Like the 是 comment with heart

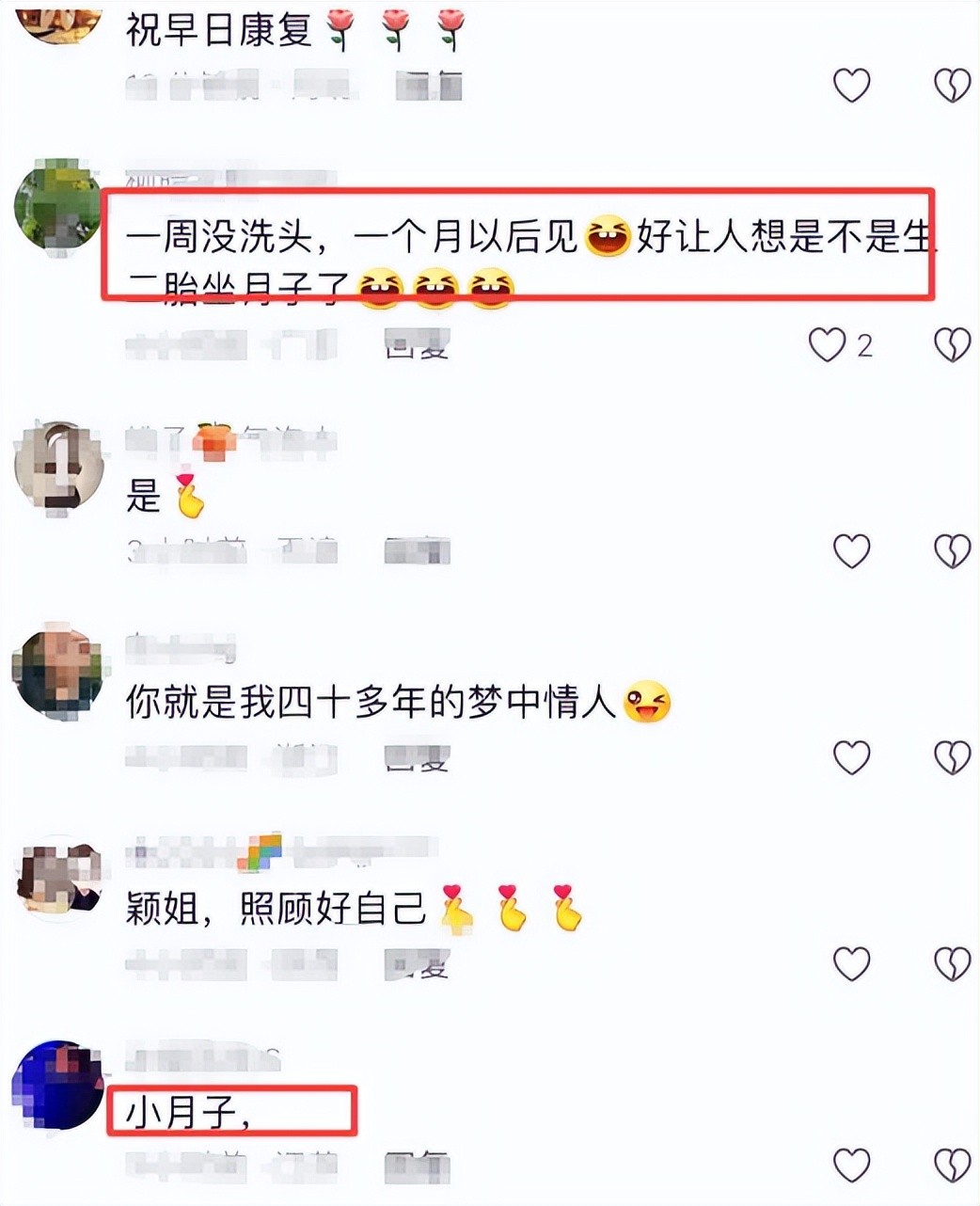tap(852, 550)
